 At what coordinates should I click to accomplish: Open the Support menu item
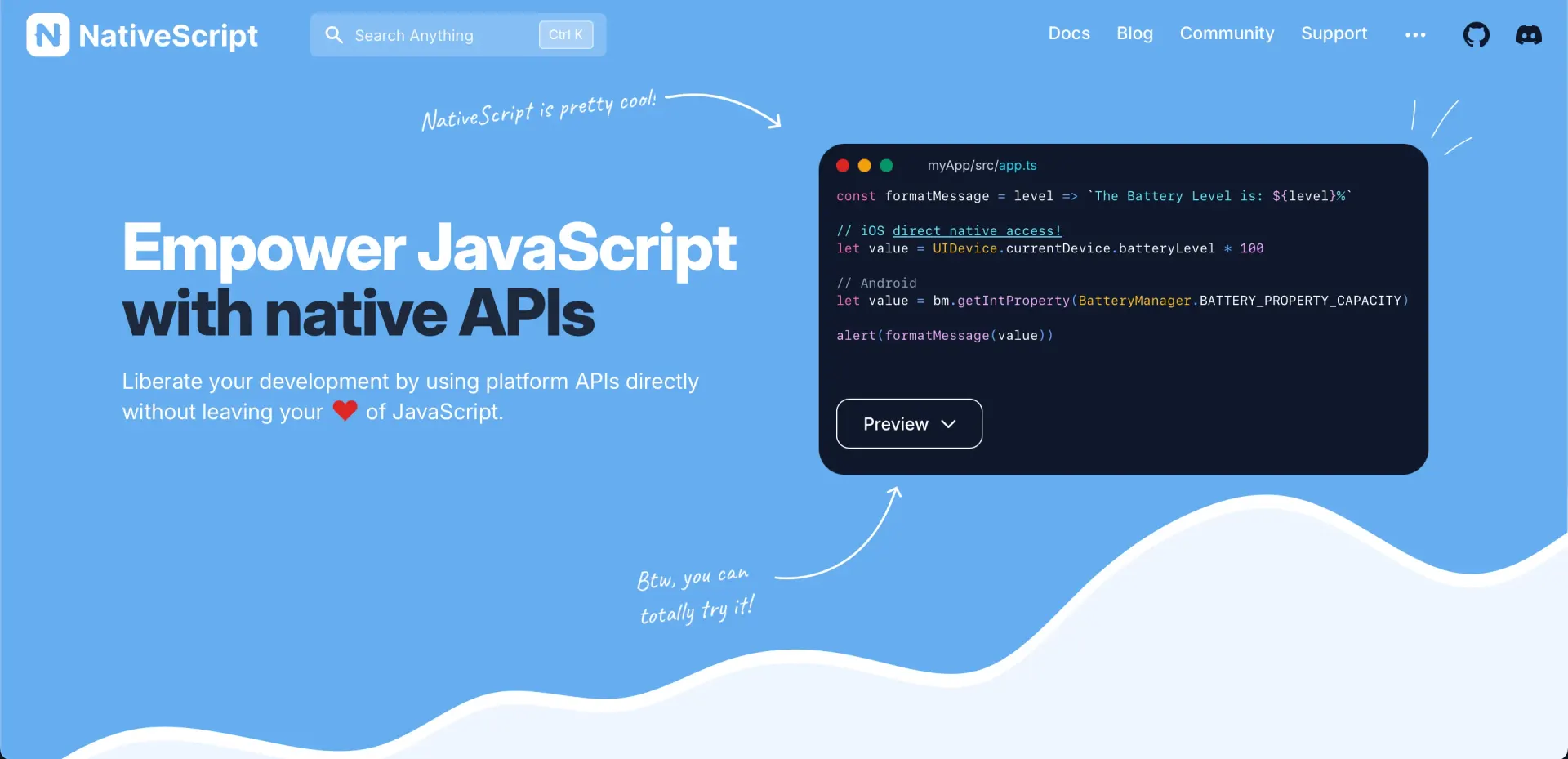click(x=1334, y=33)
